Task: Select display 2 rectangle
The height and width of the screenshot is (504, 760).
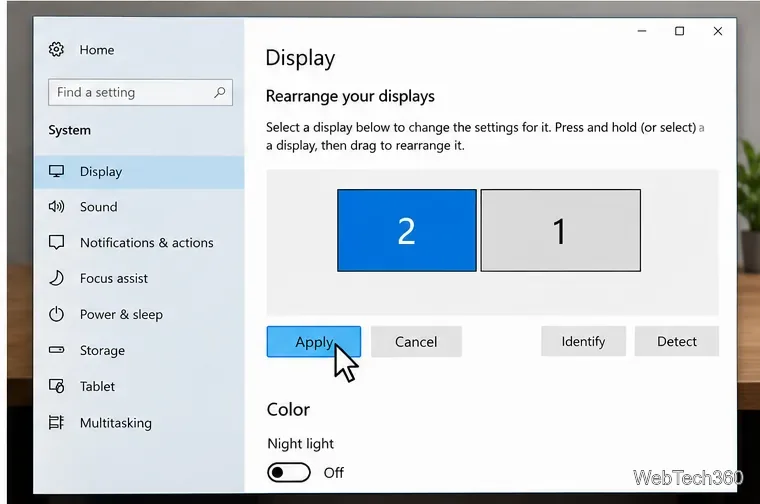Action: pos(407,230)
